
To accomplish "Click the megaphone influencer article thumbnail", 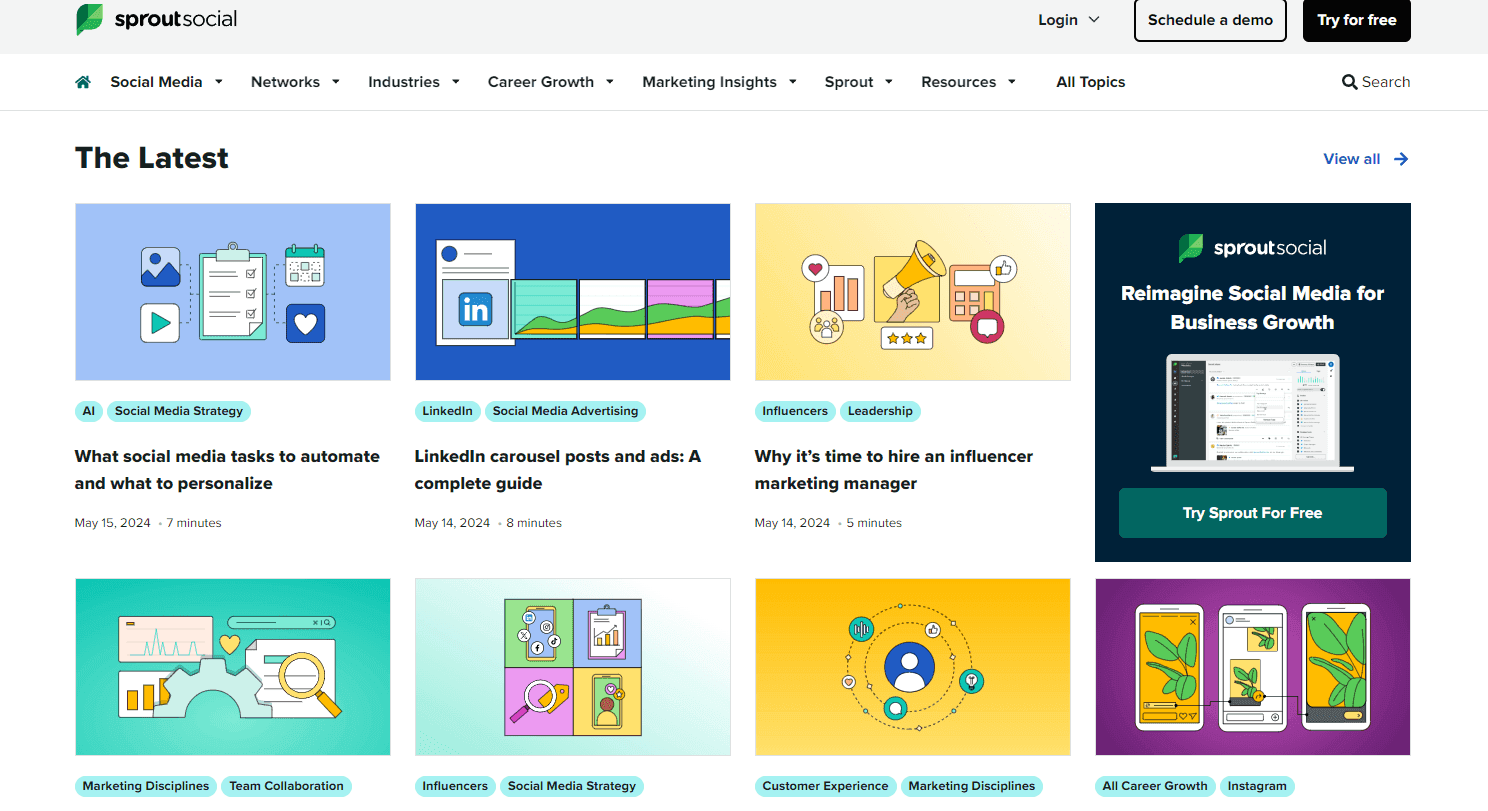I will pyautogui.click(x=913, y=292).
